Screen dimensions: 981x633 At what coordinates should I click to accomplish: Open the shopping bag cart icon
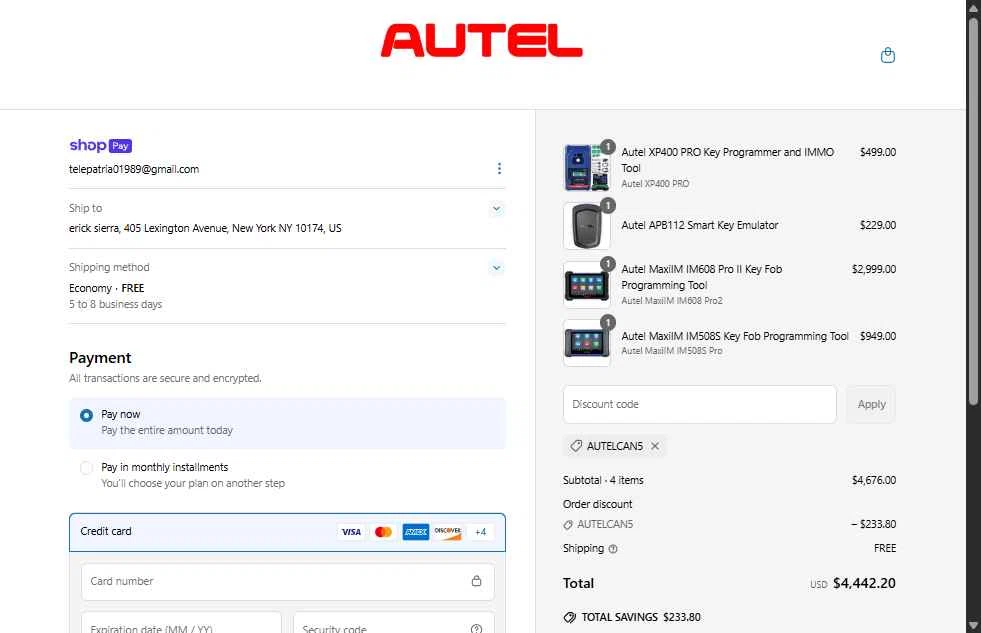[x=887, y=56]
